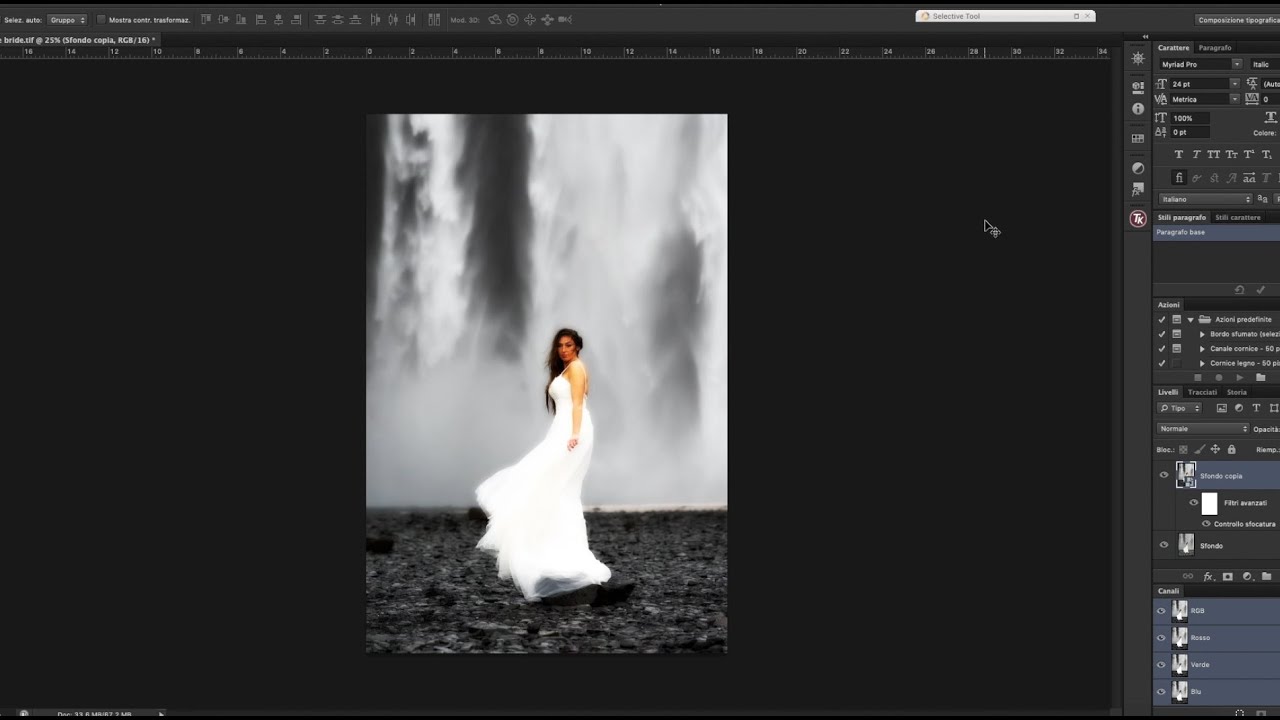Image resolution: width=1280 pixels, height=720 pixels.
Task: Select the 3D slide mode icon
Action: click(548, 19)
